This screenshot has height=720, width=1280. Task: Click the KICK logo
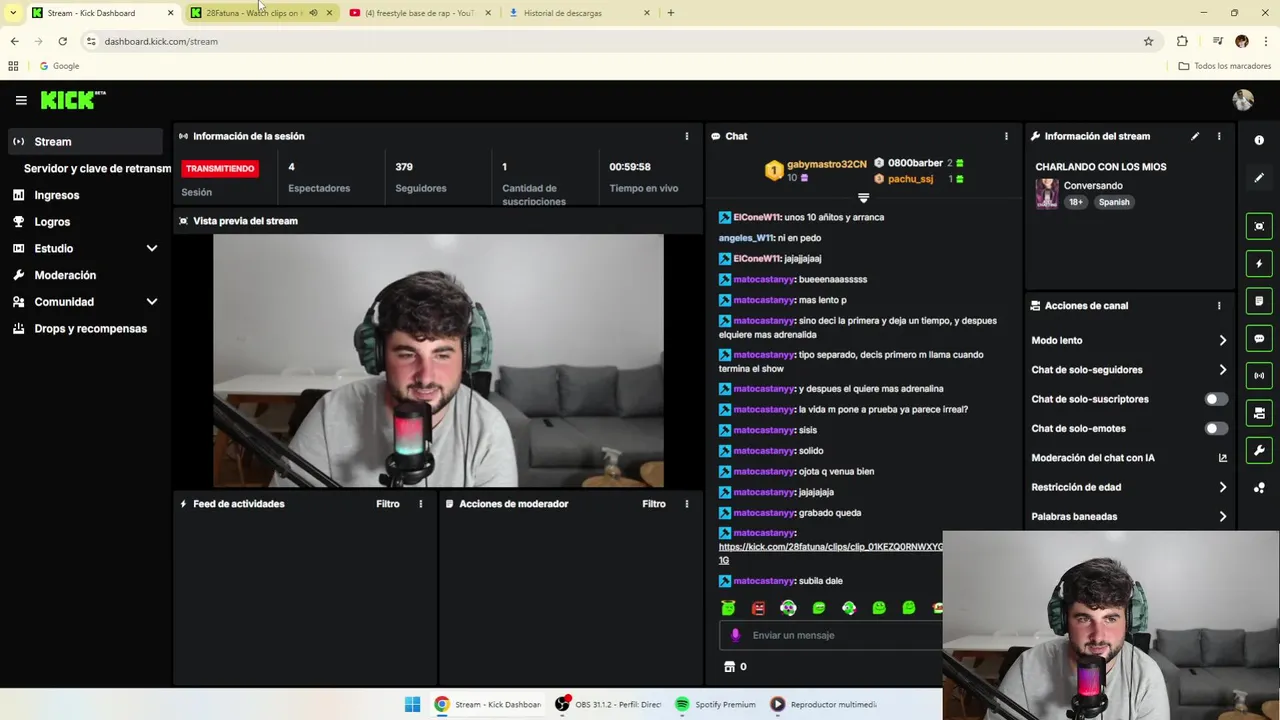(x=73, y=100)
